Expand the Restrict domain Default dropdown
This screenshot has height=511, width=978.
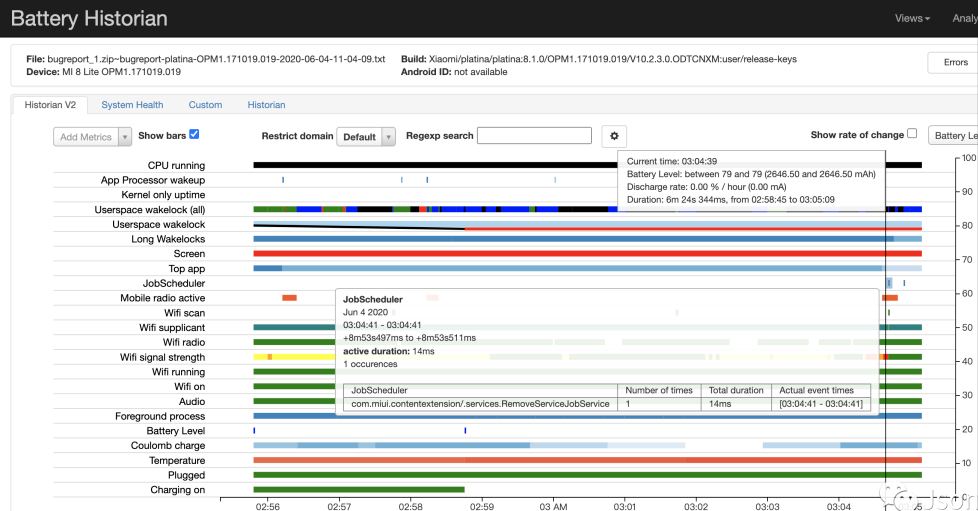367,137
